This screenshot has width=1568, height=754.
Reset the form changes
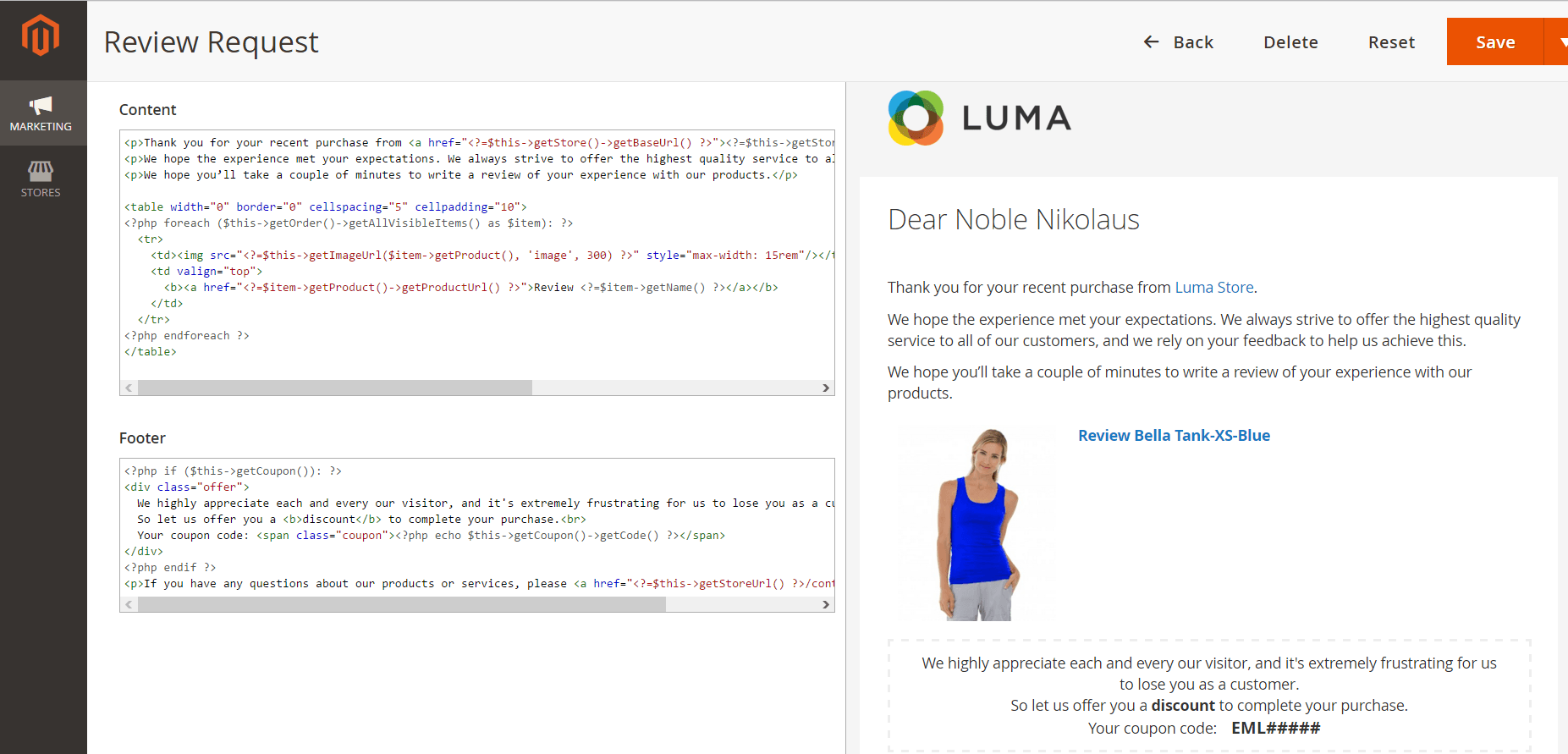pos(1391,42)
